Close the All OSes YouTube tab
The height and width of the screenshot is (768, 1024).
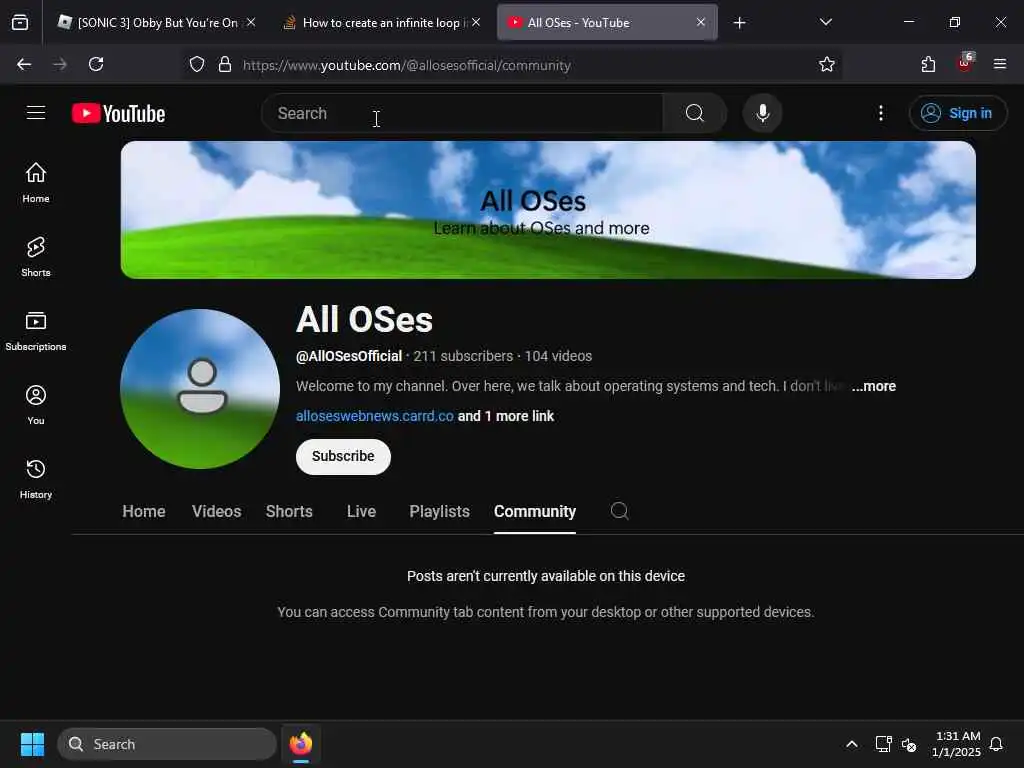click(701, 22)
